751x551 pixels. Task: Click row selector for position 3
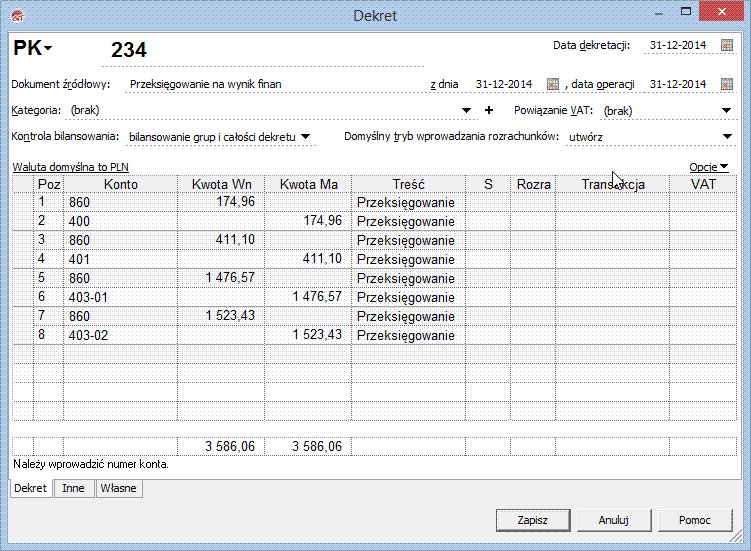click(x=23, y=240)
